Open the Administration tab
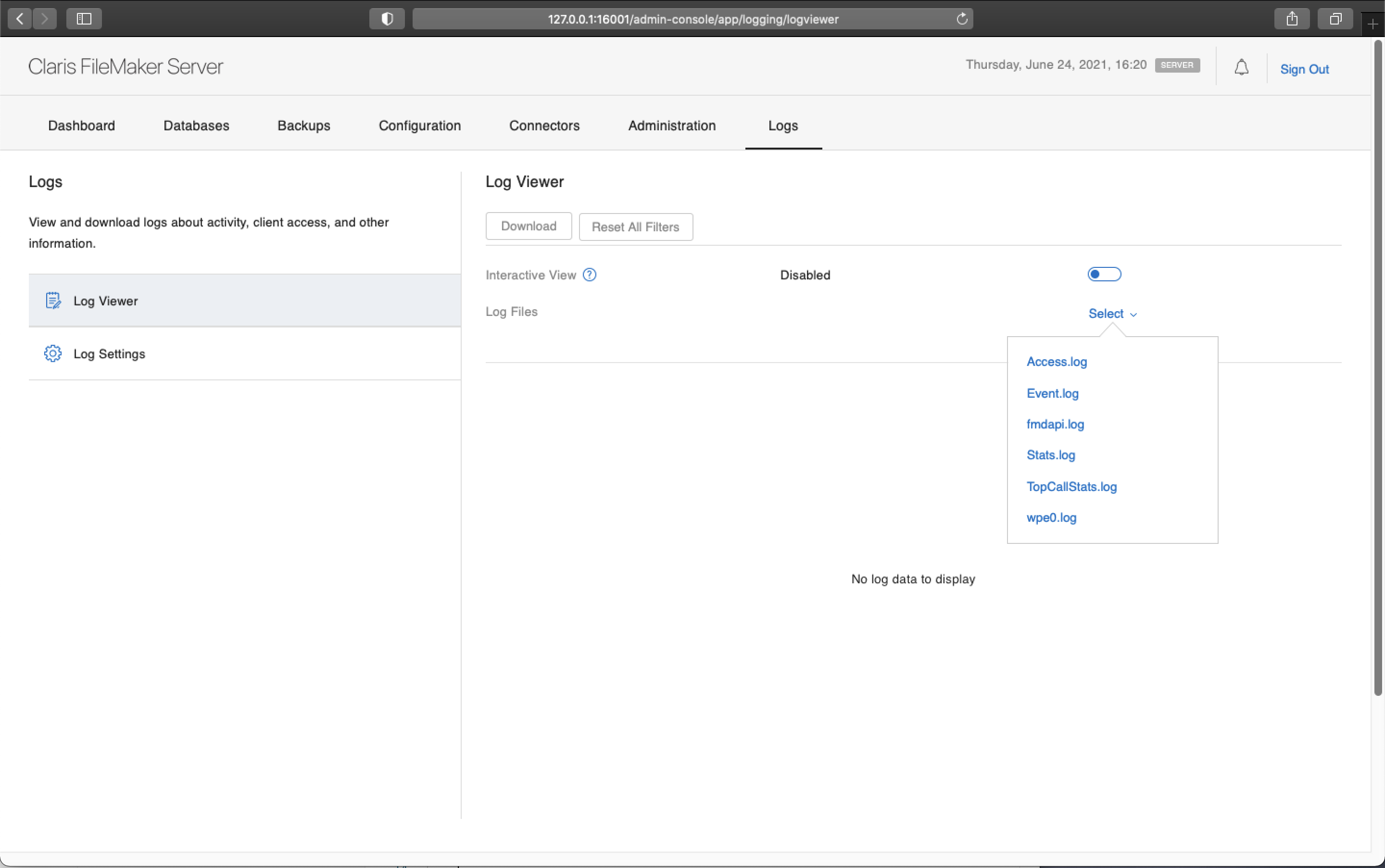Viewport: 1385px width, 868px height. [x=671, y=125]
